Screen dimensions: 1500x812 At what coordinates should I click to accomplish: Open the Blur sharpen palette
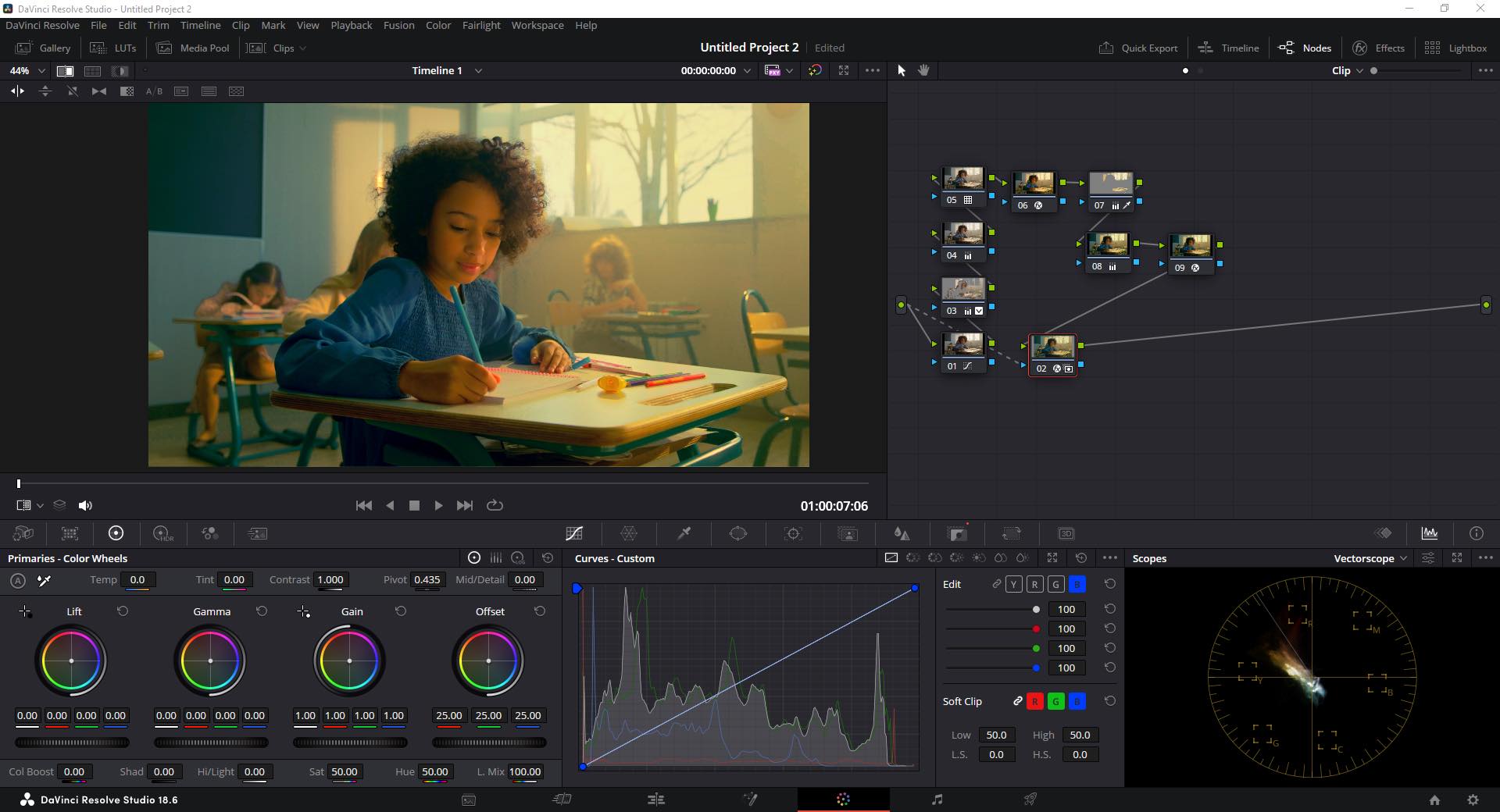point(902,533)
